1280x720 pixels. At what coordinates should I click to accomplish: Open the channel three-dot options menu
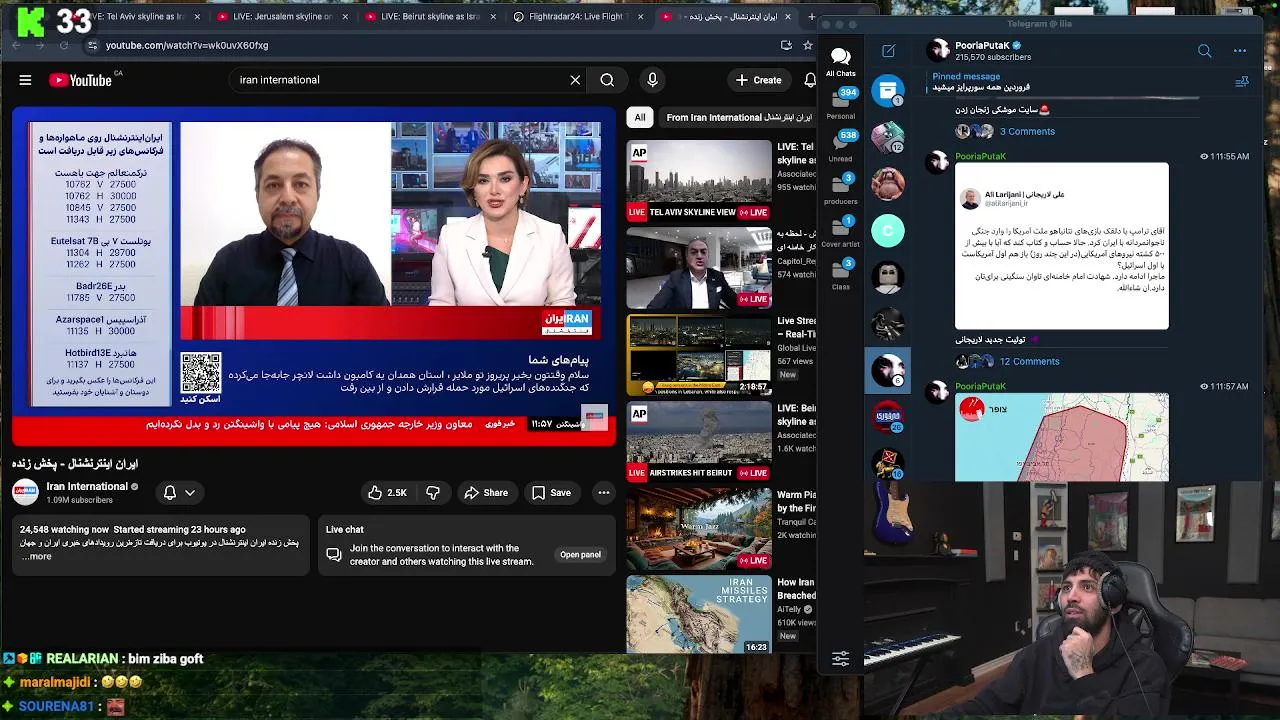[x=1240, y=50]
